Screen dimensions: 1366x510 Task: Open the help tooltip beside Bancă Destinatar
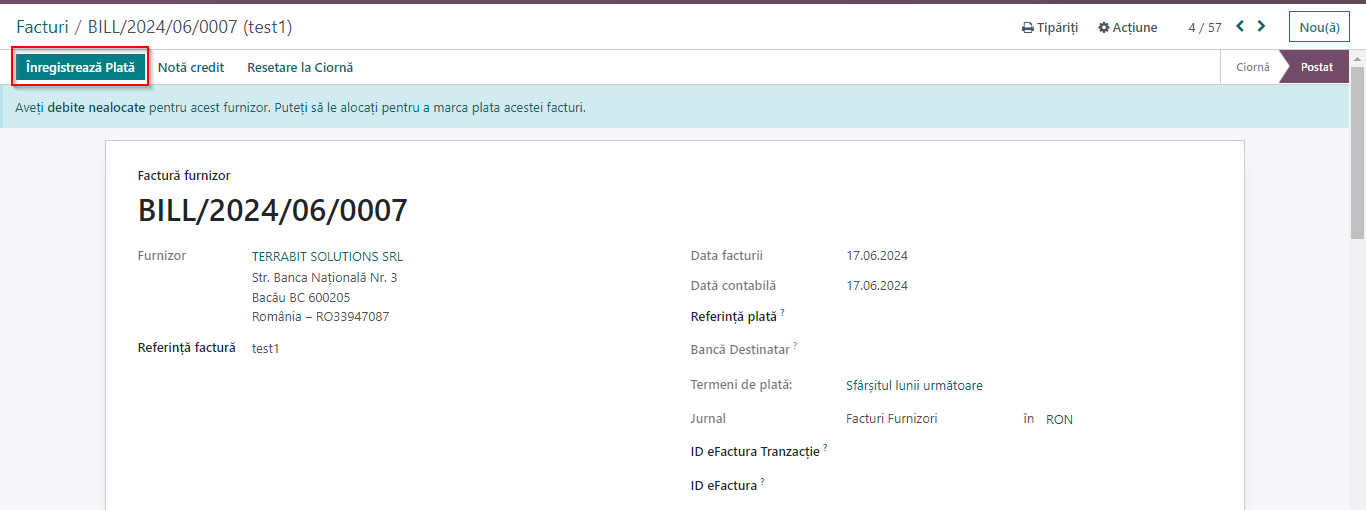[x=795, y=346]
